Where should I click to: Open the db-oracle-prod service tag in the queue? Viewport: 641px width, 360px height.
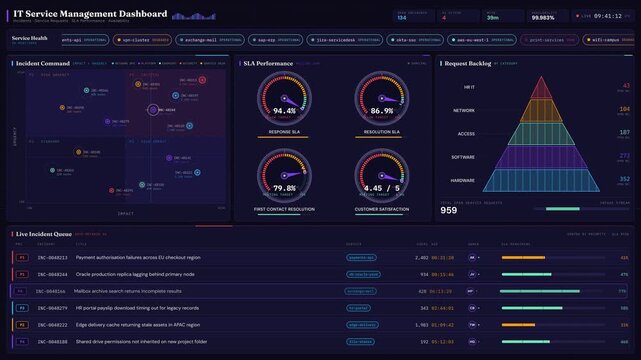click(x=363, y=275)
